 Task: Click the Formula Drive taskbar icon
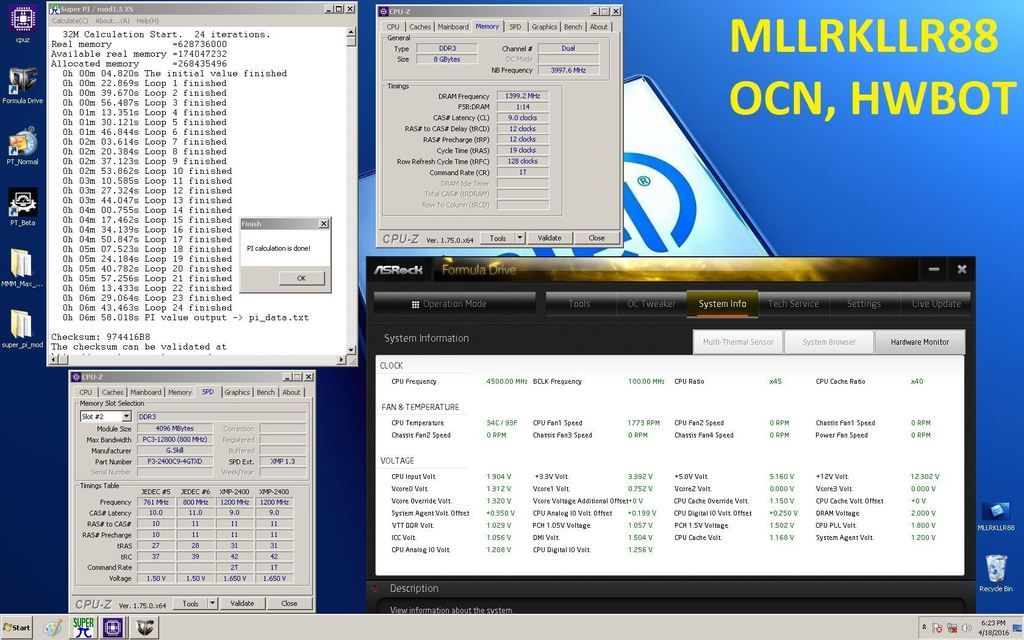[x=144, y=628]
